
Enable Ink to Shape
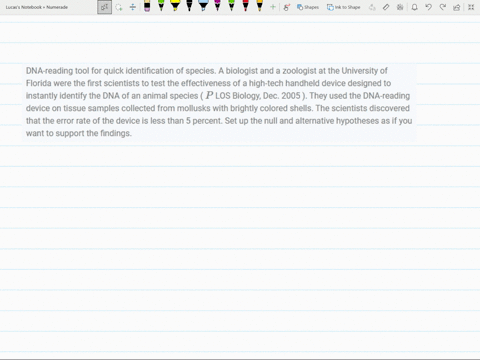(x=343, y=7)
